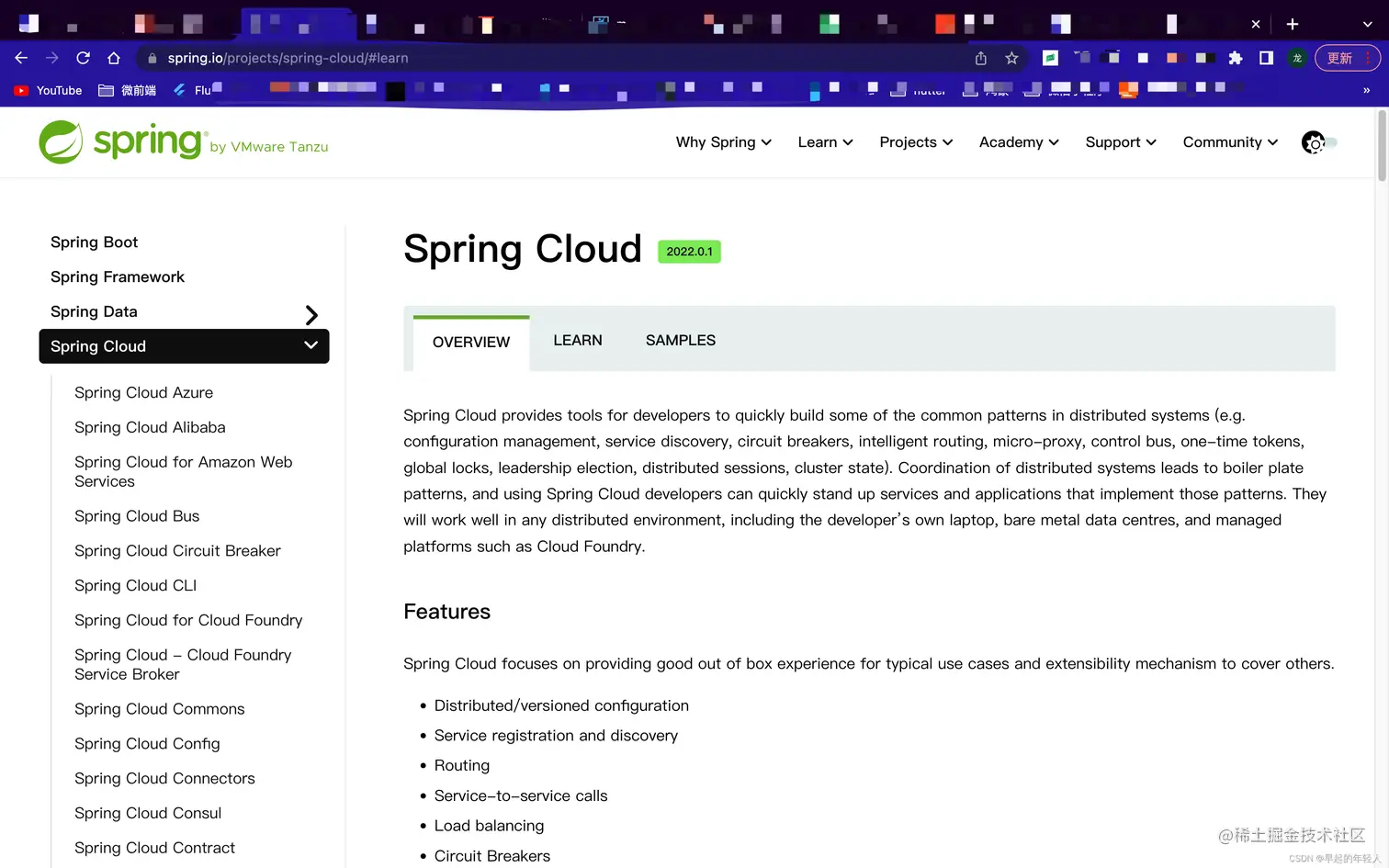Open the YouTube bookmark
The image size is (1389, 868).
pos(48,90)
